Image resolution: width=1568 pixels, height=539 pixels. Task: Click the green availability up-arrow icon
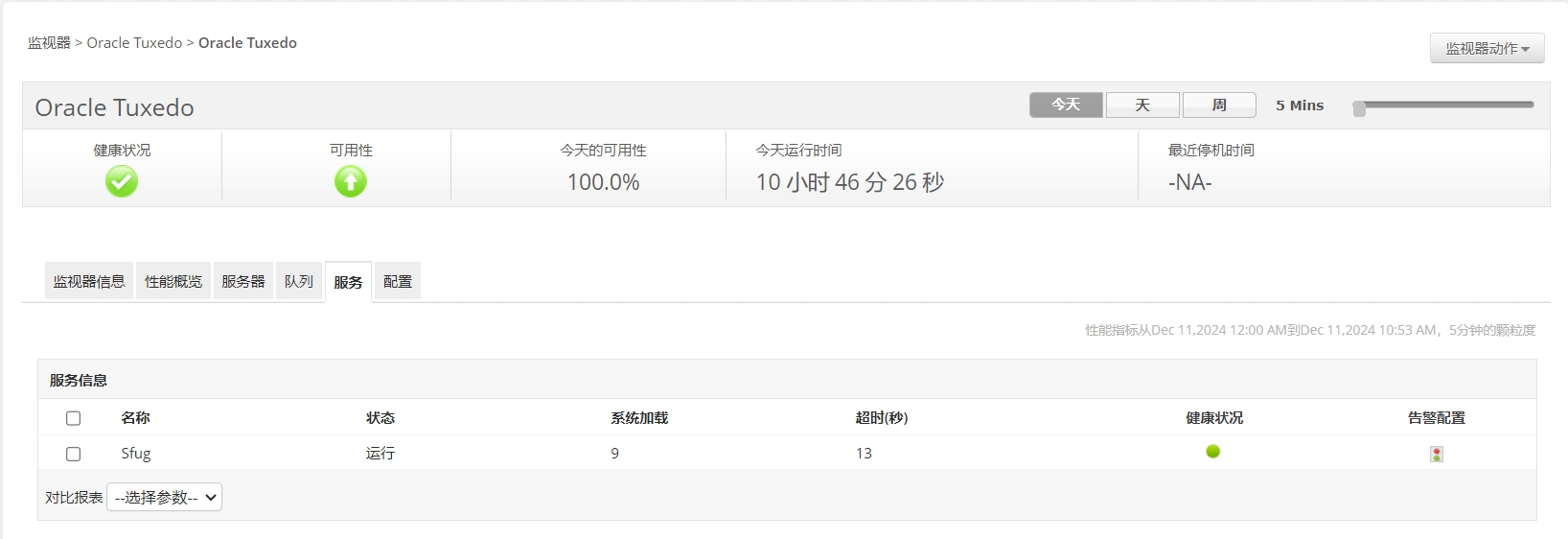pyautogui.click(x=351, y=181)
